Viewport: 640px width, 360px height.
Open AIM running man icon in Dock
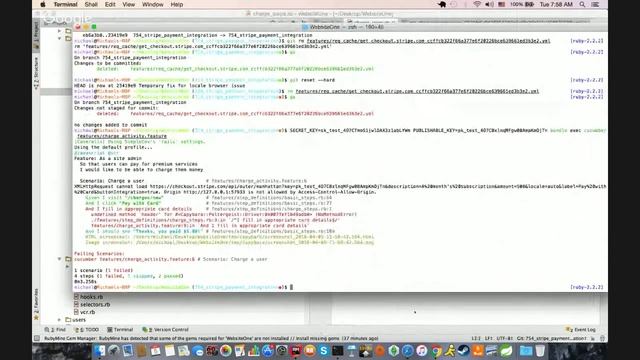pos(450,351)
